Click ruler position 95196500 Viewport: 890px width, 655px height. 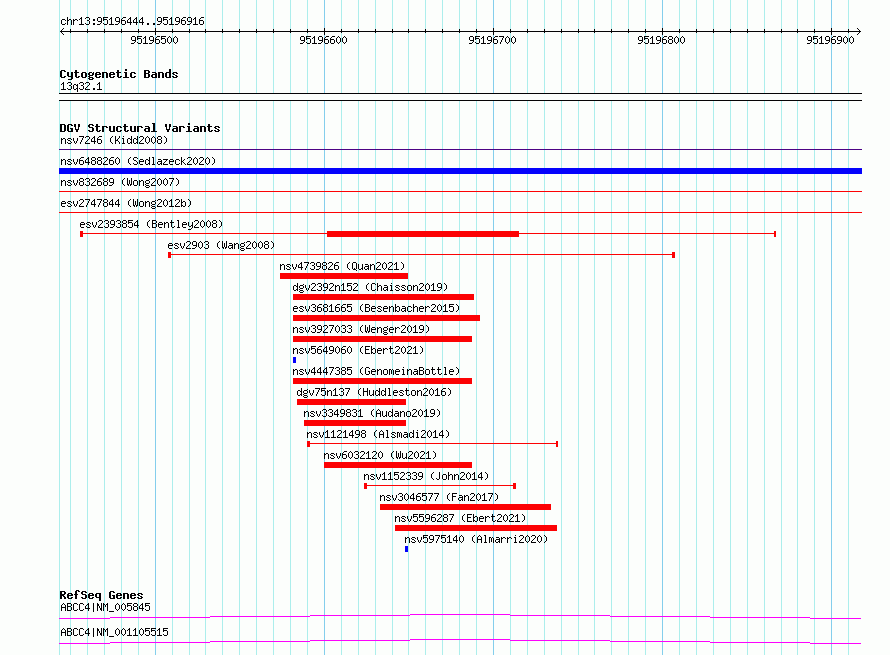pos(154,40)
